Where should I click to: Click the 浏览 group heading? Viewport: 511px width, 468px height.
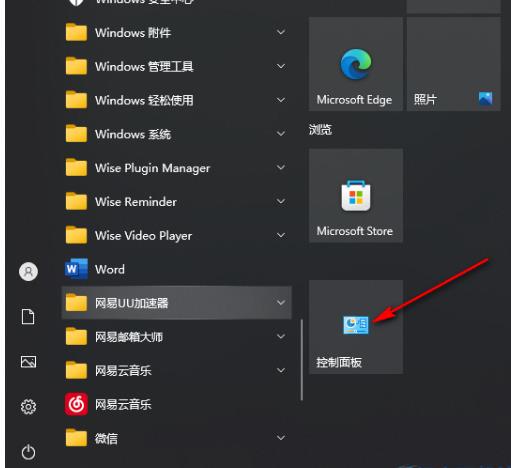click(320, 130)
